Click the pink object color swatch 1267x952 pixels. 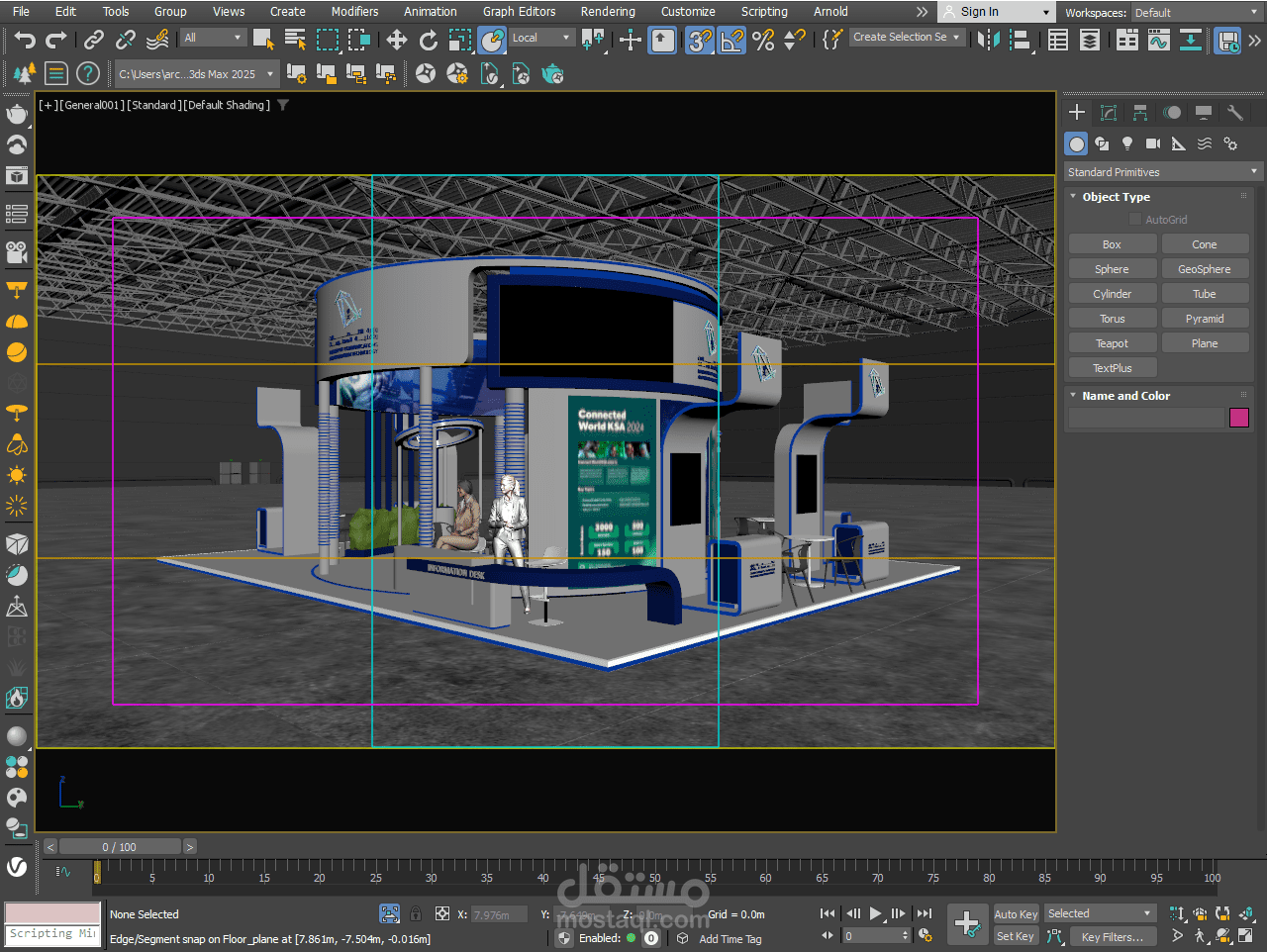(1238, 418)
